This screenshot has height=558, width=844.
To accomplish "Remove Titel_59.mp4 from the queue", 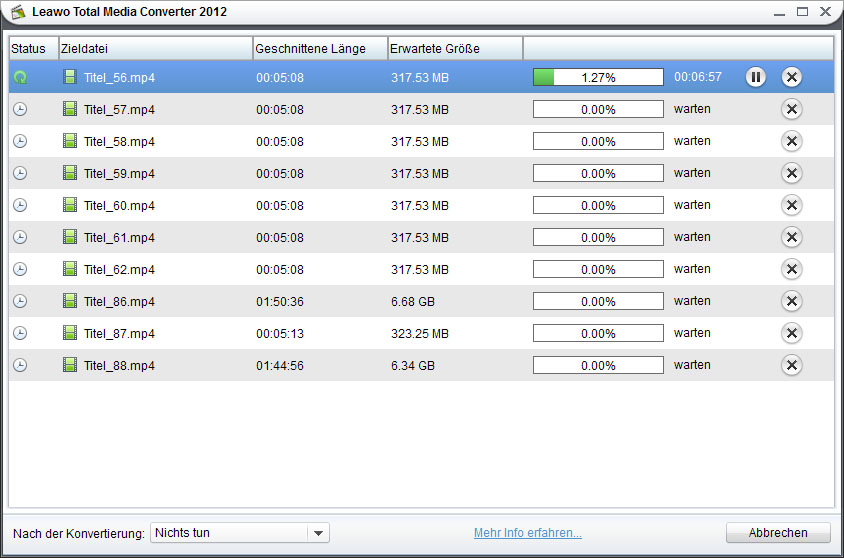I will [x=792, y=173].
